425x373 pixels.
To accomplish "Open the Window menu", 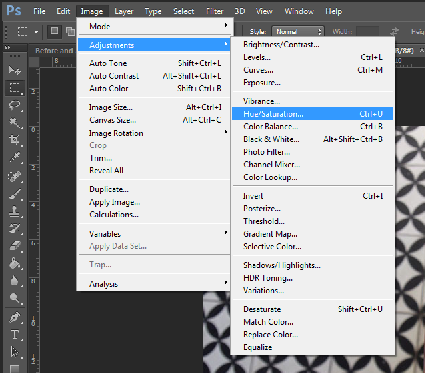I will 299,11.
